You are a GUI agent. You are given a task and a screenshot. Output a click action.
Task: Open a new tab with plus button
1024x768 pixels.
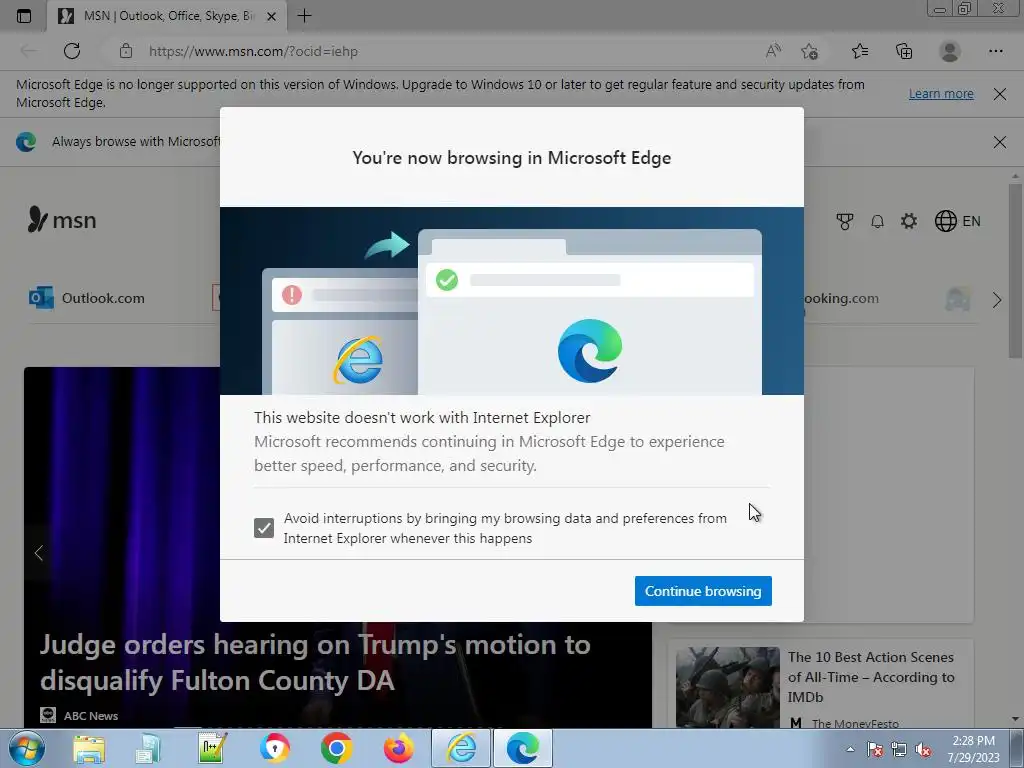304,16
